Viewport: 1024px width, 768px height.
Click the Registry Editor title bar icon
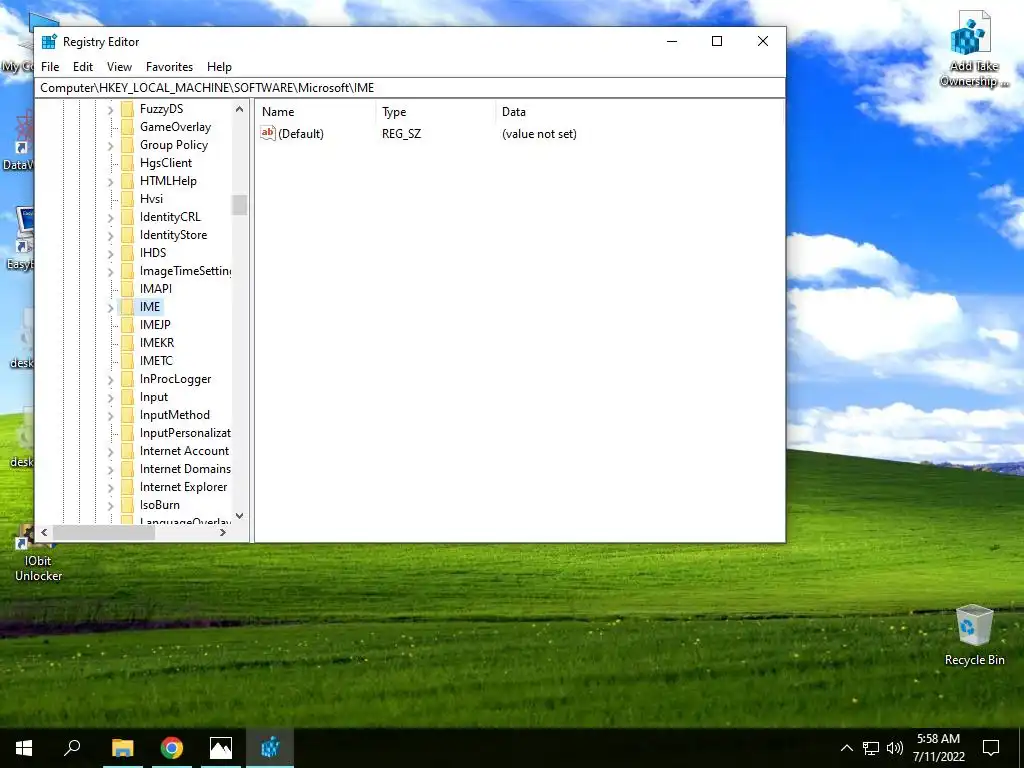(49, 42)
